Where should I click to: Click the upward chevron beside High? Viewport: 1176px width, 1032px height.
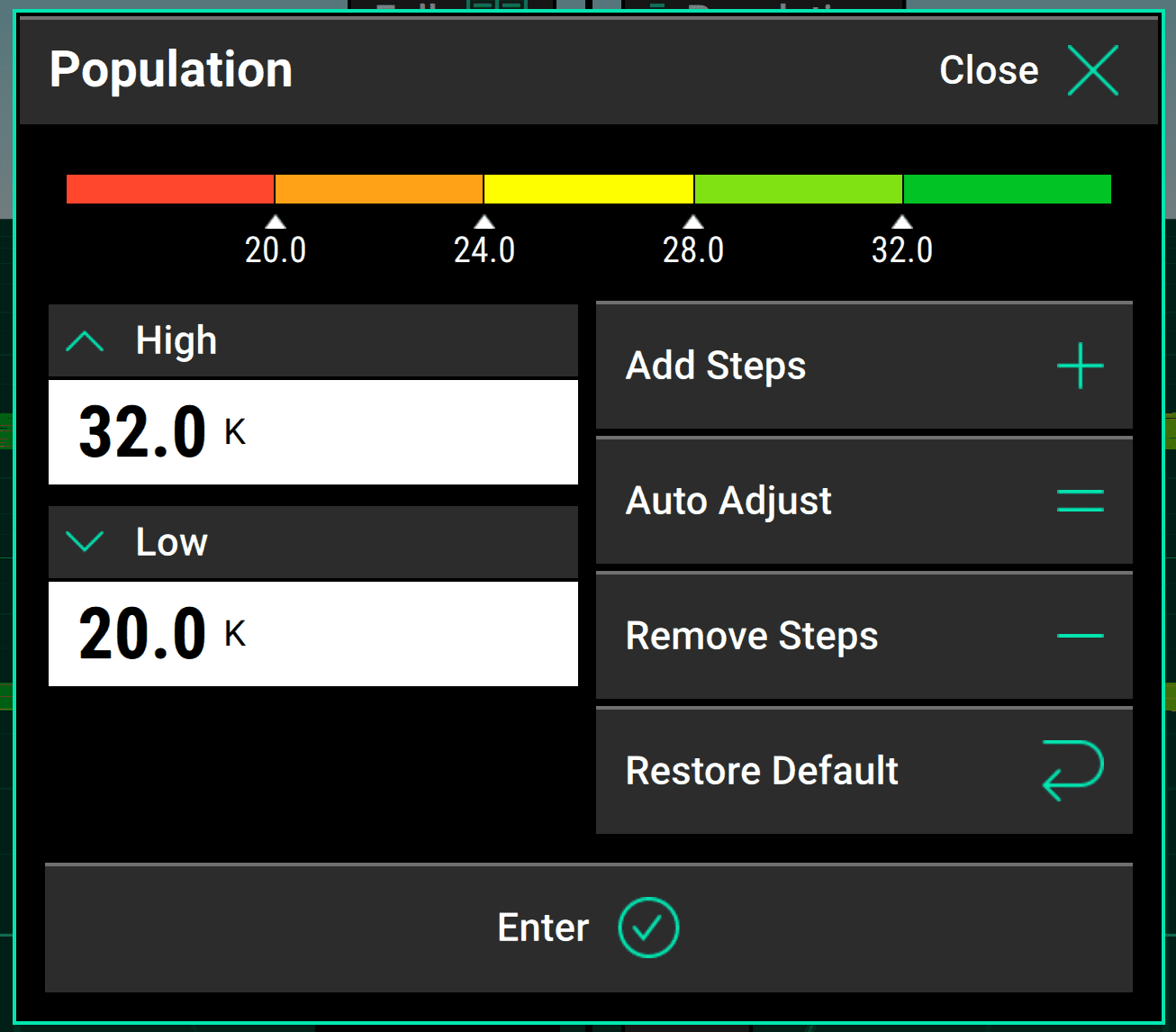pos(84,340)
